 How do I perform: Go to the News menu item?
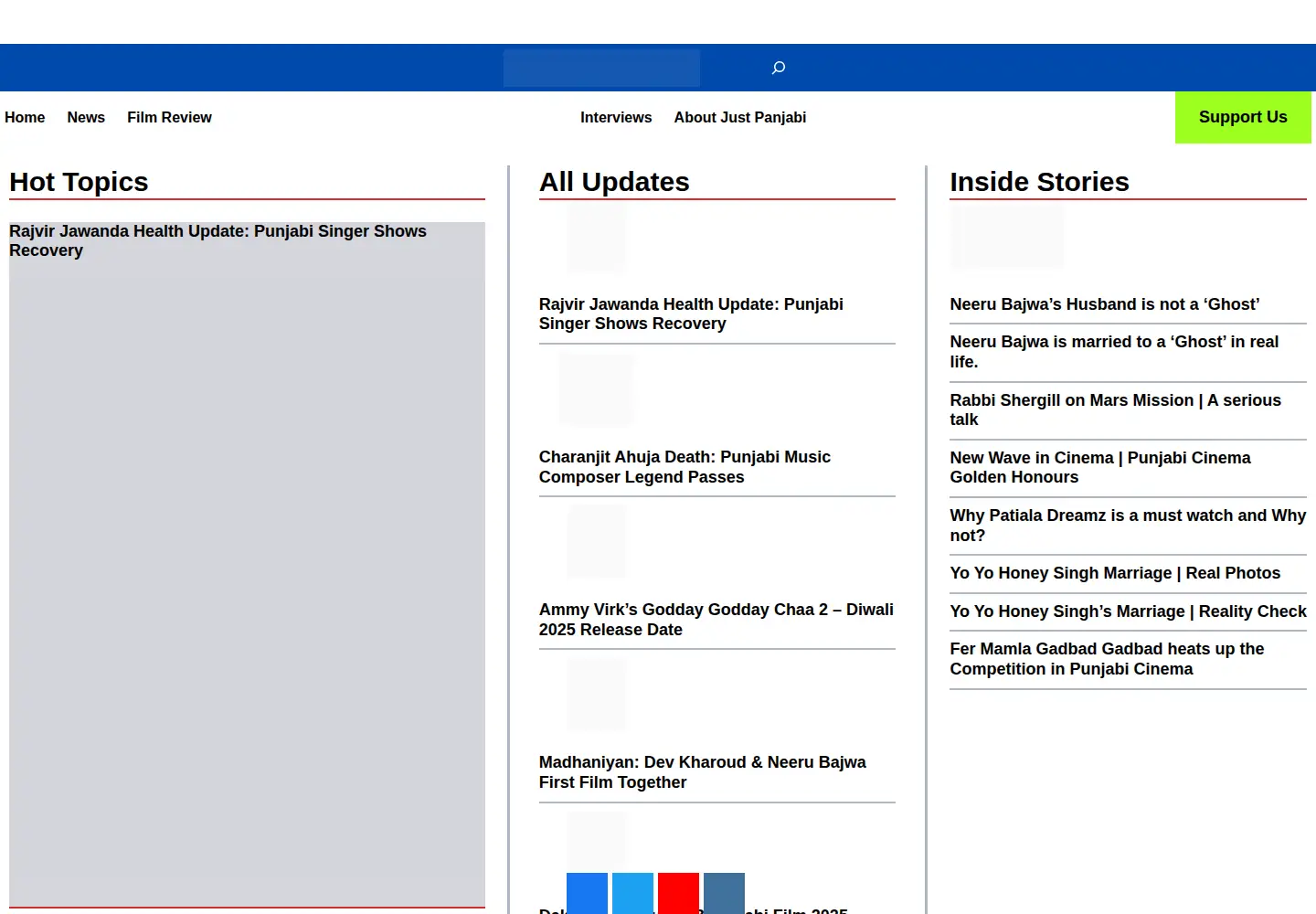click(x=86, y=117)
